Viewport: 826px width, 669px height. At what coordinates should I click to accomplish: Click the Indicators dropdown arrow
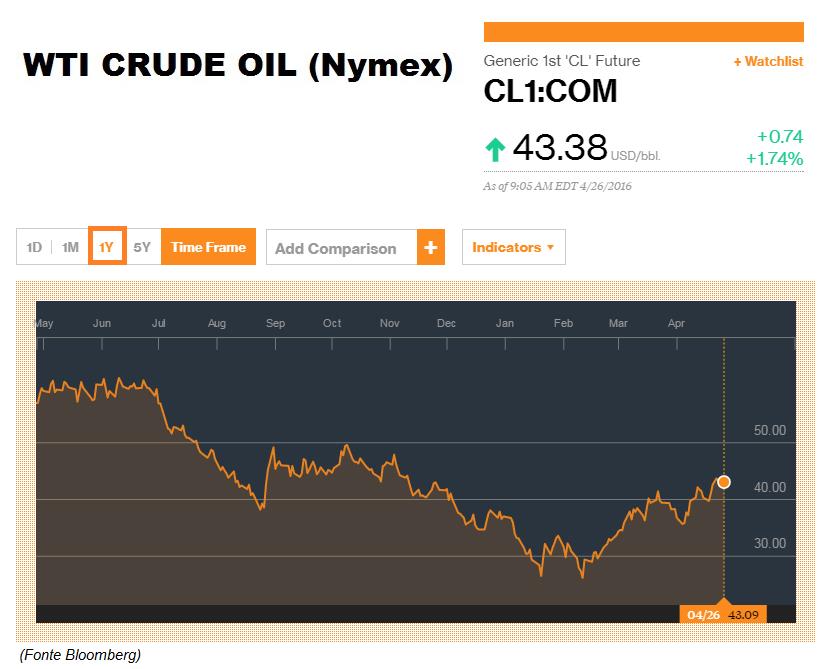coord(550,247)
